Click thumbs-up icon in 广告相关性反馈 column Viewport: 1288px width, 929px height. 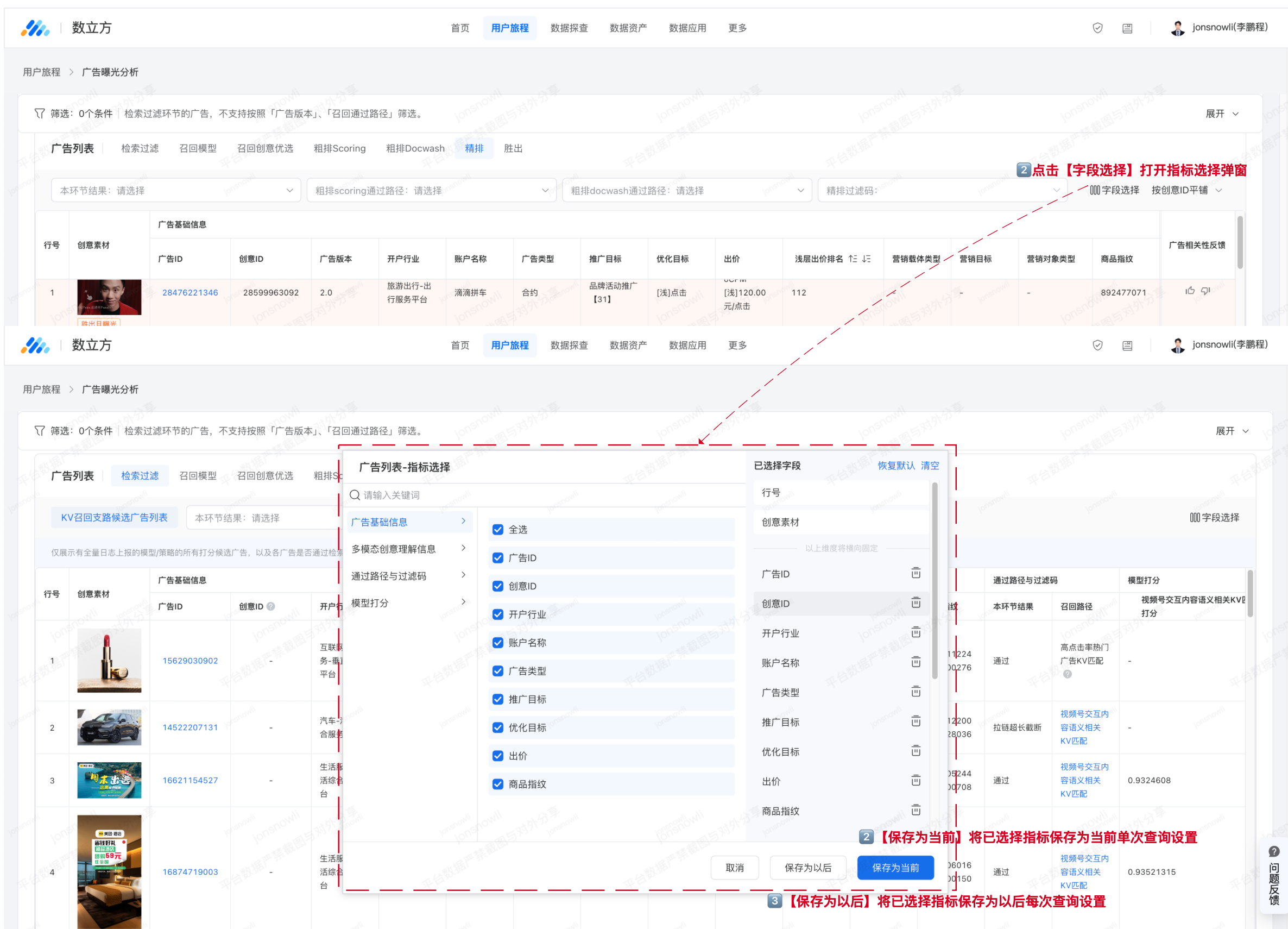(x=1190, y=291)
